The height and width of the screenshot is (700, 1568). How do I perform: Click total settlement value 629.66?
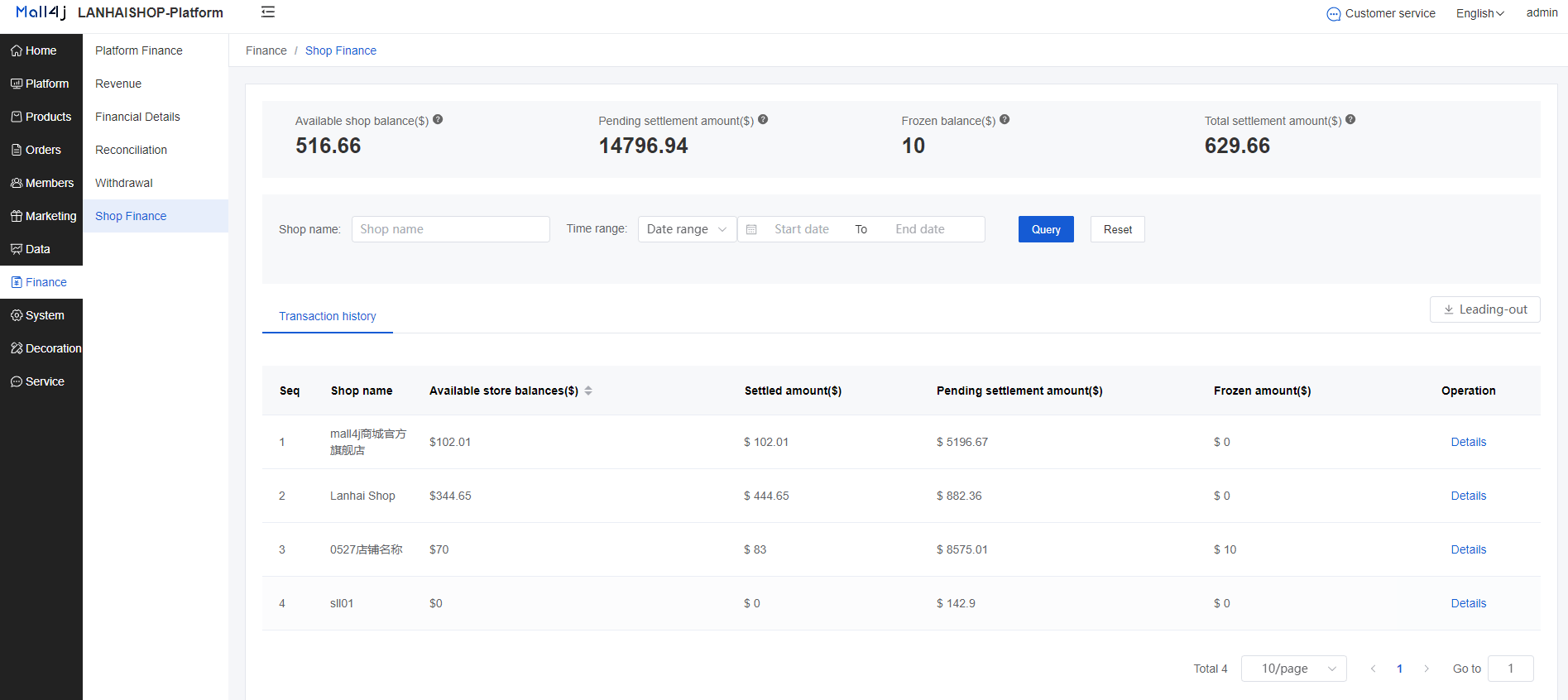(1237, 146)
